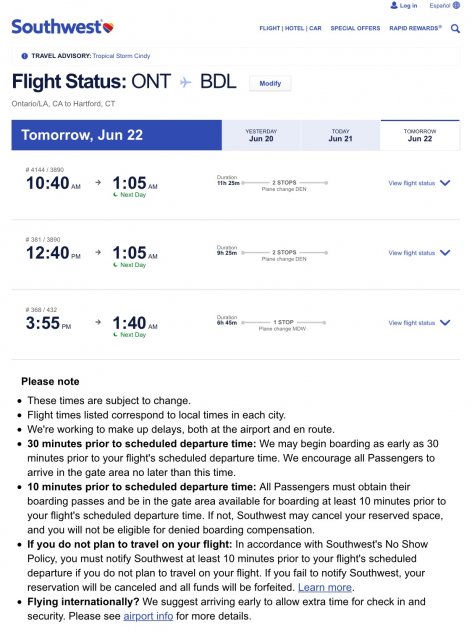Viewport: 472px width, 640px height.
Task: Click View flight status for flight 368/432
Action: 412,323
